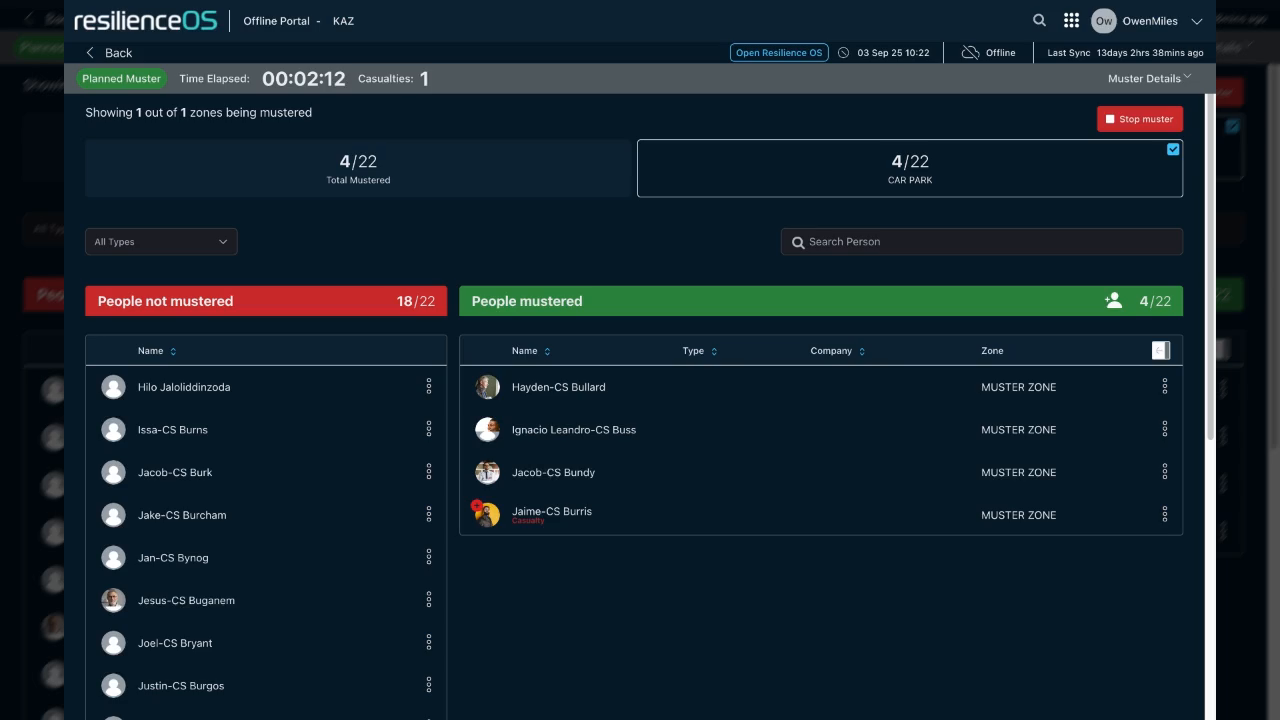Expand Muster Details panel
The image size is (1280, 720).
click(1149, 78)
